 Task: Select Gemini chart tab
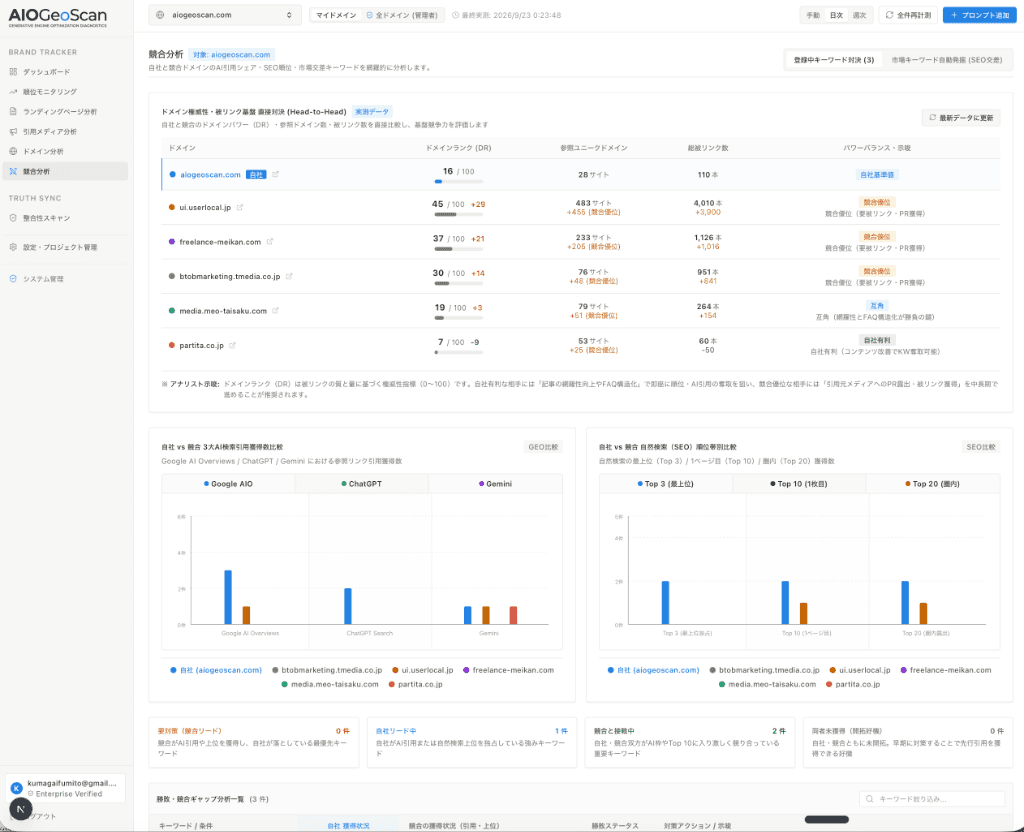point(496,484)
